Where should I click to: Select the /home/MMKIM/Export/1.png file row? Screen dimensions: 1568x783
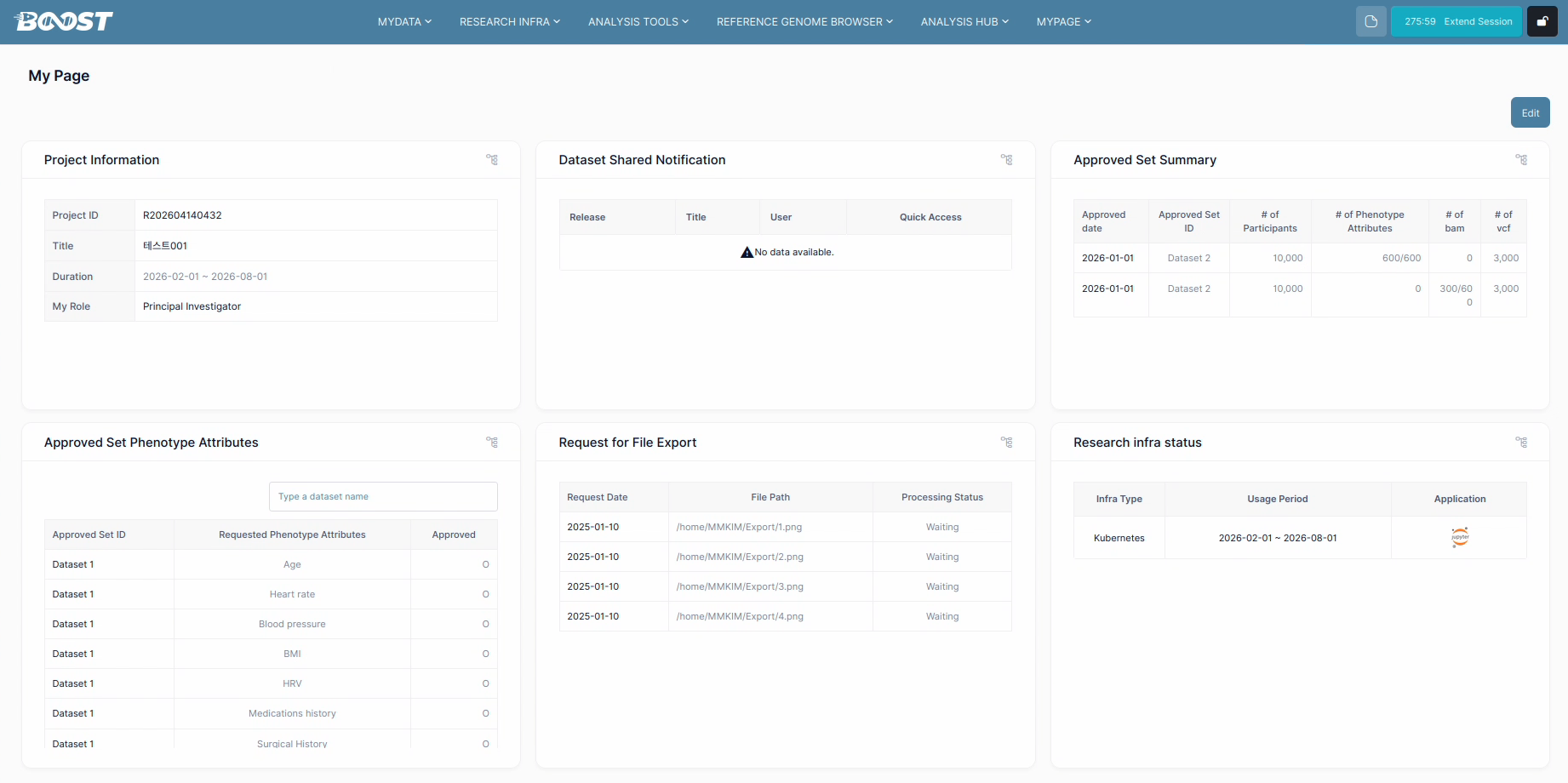coord(785,527)
